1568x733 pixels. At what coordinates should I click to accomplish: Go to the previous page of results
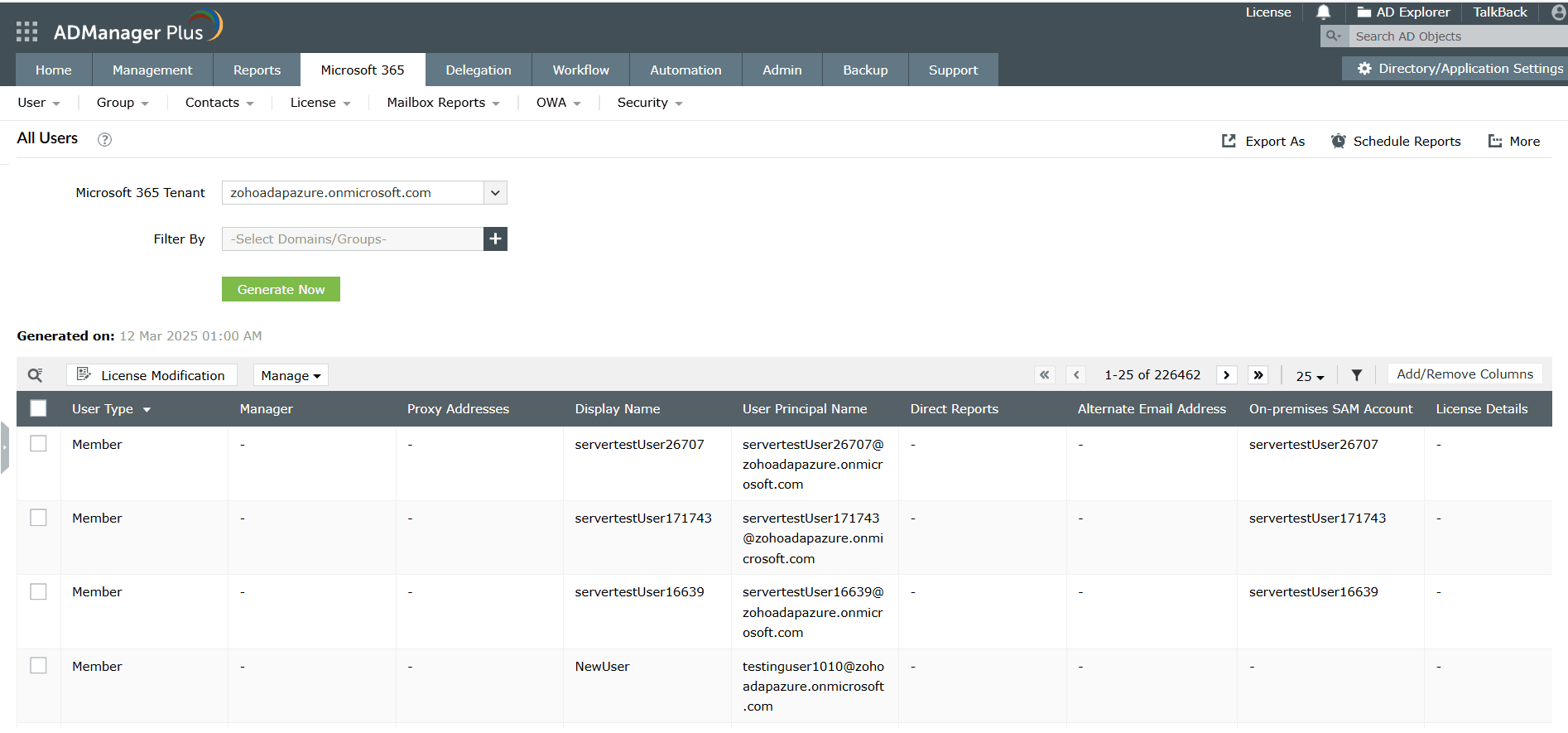click(1076, 375)
